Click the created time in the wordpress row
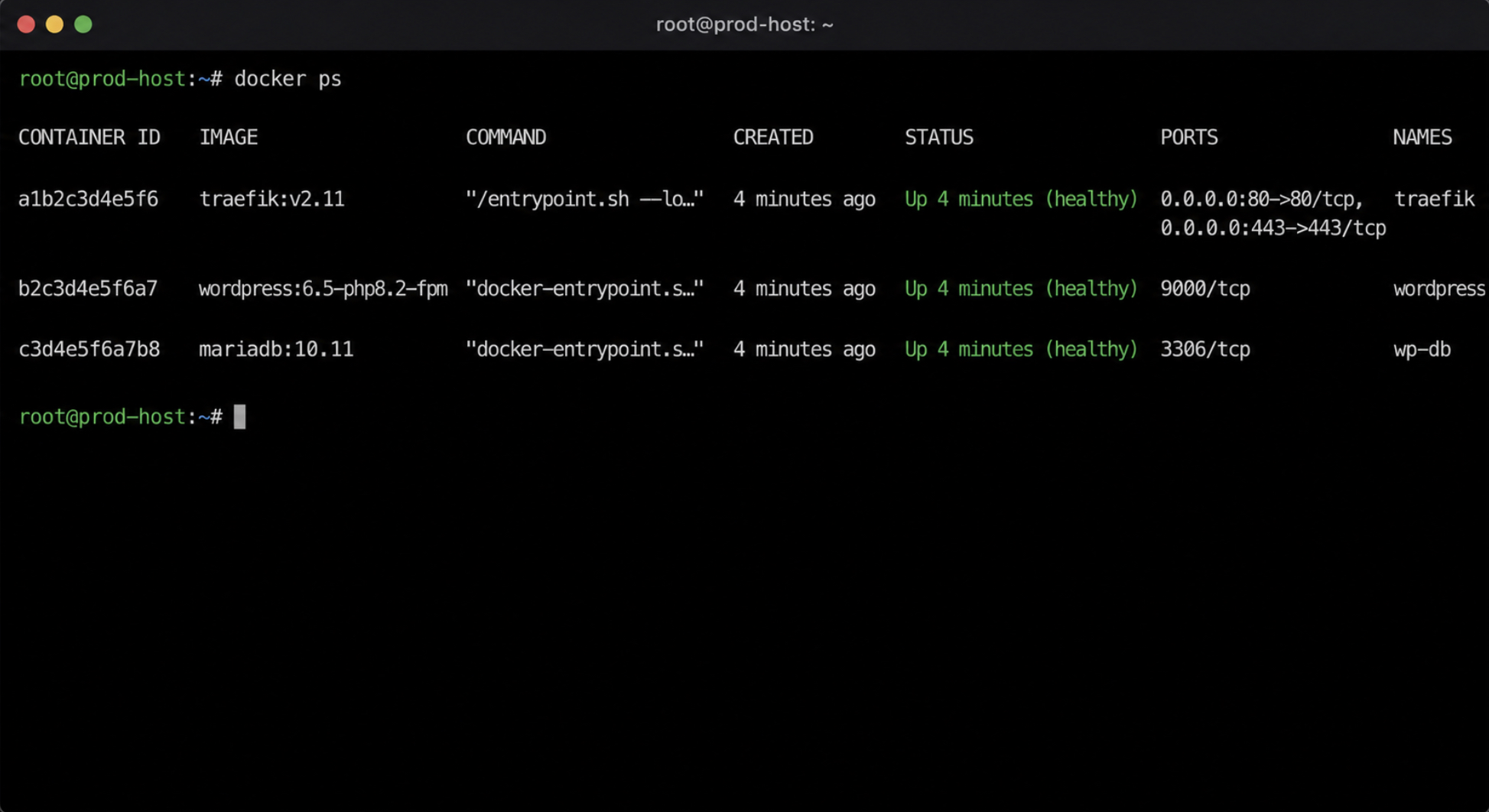The height and width of the screenshot is (812, 1489). 805,289
